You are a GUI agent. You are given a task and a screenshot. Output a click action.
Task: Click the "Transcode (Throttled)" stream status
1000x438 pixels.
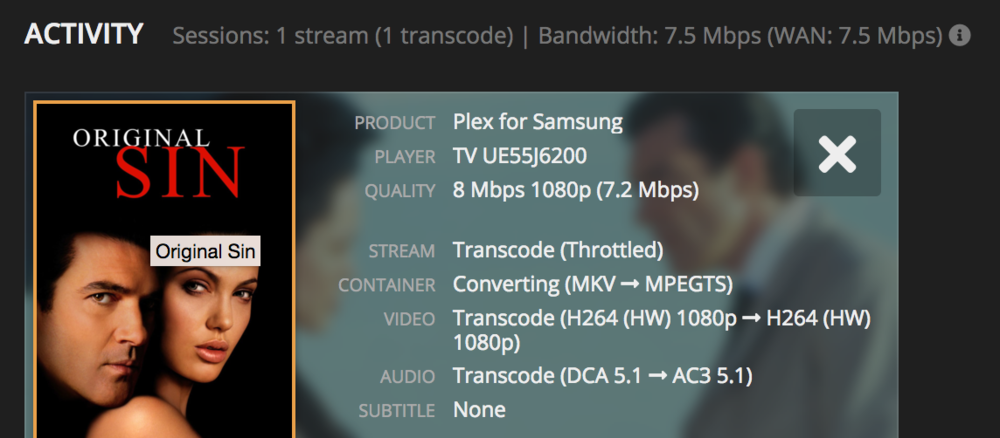(558, 251)
